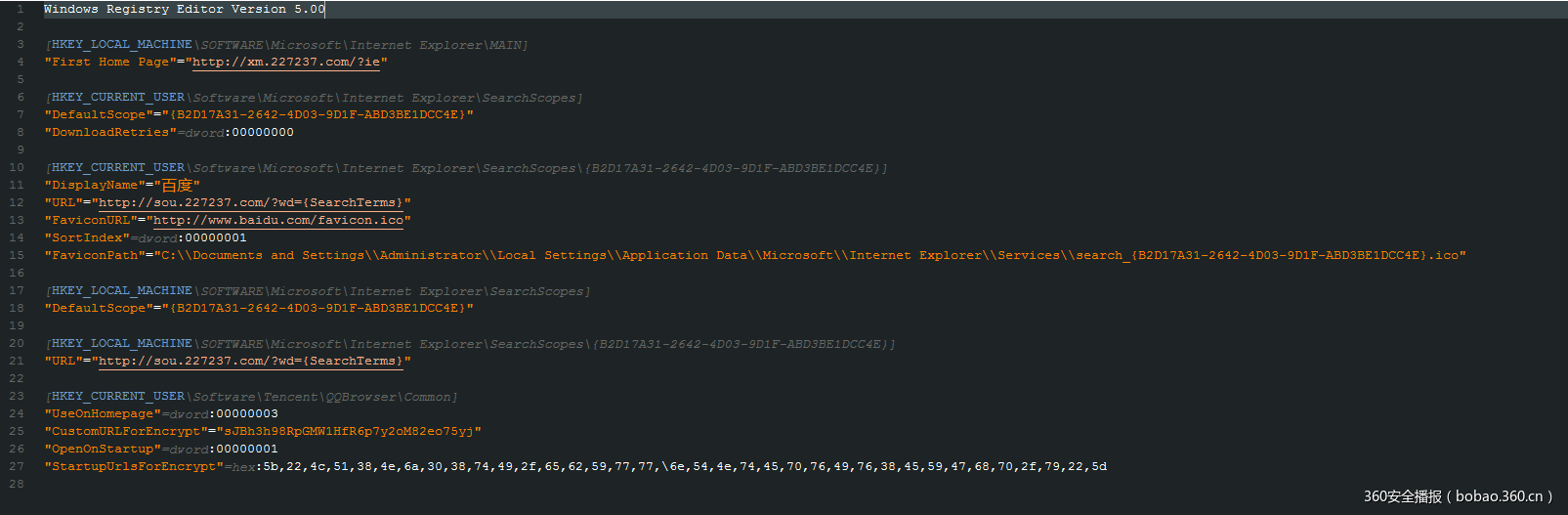1568x515 pixels.
Task: Click the Windows Registry Editor Version header text
Action: click(184, 10)
